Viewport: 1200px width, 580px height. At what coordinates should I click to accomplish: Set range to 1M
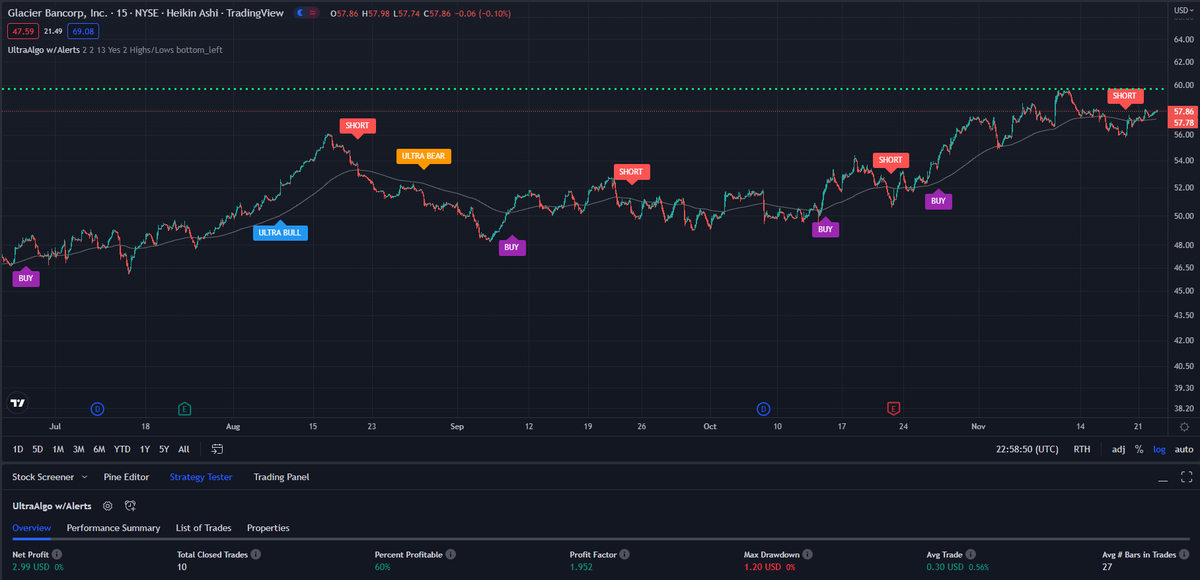click(58, 450)
